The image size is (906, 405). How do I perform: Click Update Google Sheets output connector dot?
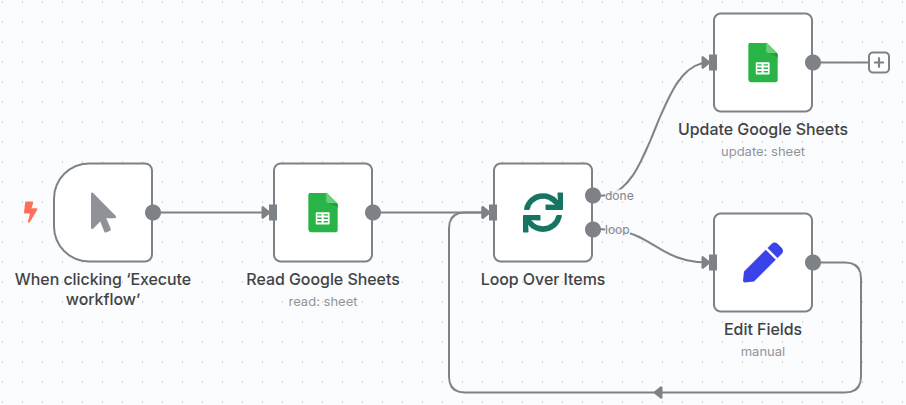(813, 62)
